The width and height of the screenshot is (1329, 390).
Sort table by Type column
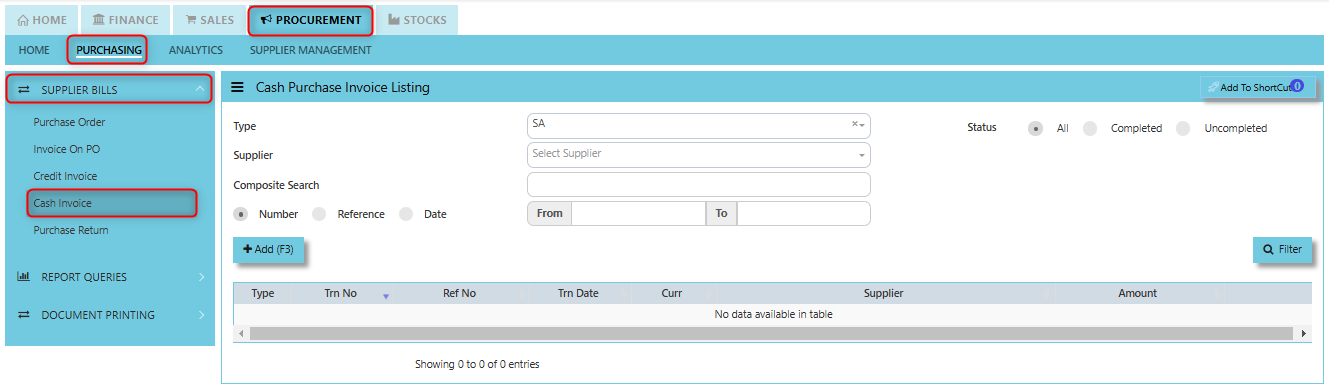click(263, 293)
